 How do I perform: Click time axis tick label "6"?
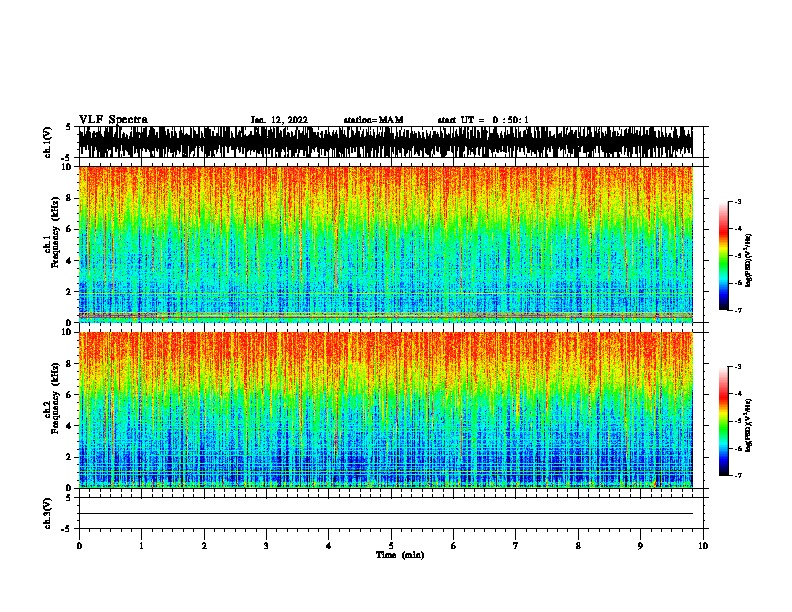click(454, 546)
